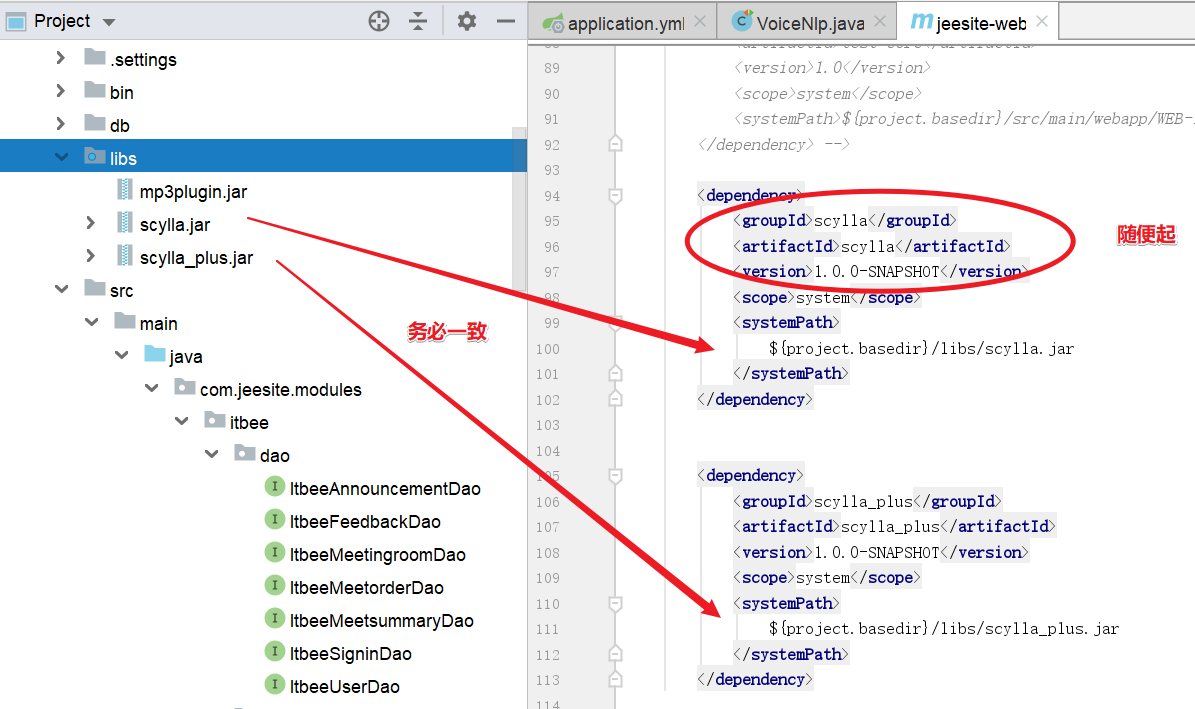Select the .settings folder icon
This screenshot has height=709, width=1195.
coord(95,56)
